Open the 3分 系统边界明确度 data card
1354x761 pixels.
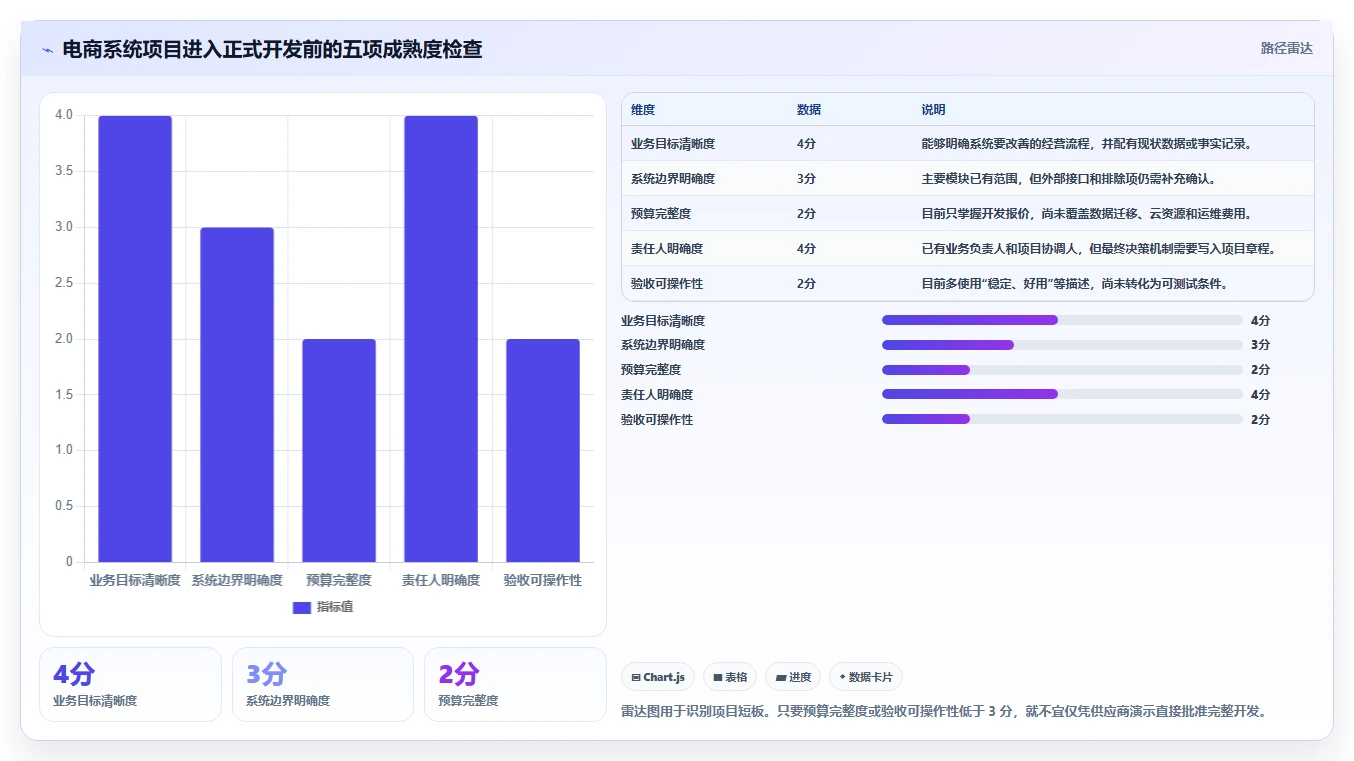(322, 684)
